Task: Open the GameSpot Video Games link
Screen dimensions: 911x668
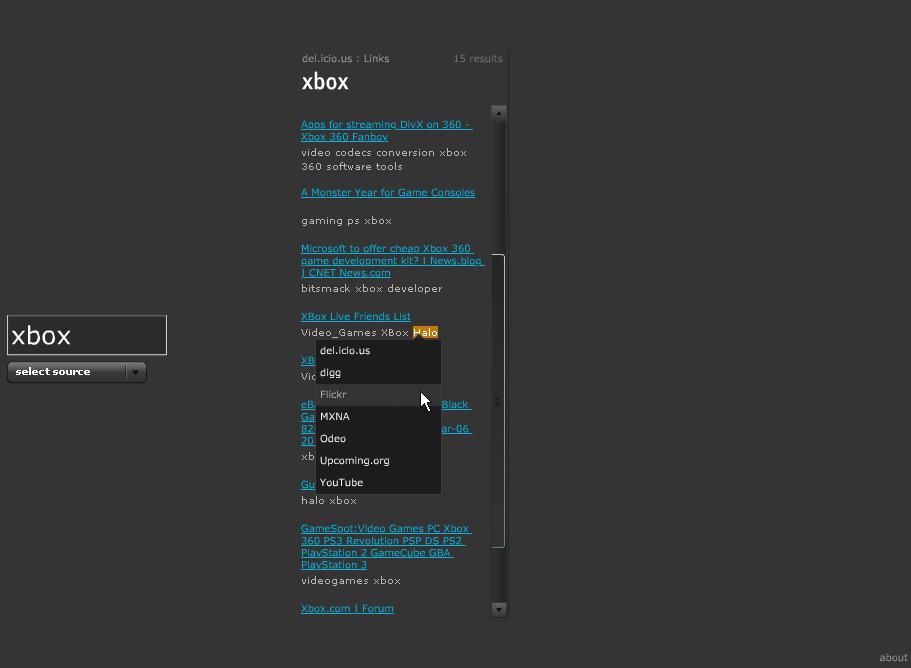Action: [385, 546]
